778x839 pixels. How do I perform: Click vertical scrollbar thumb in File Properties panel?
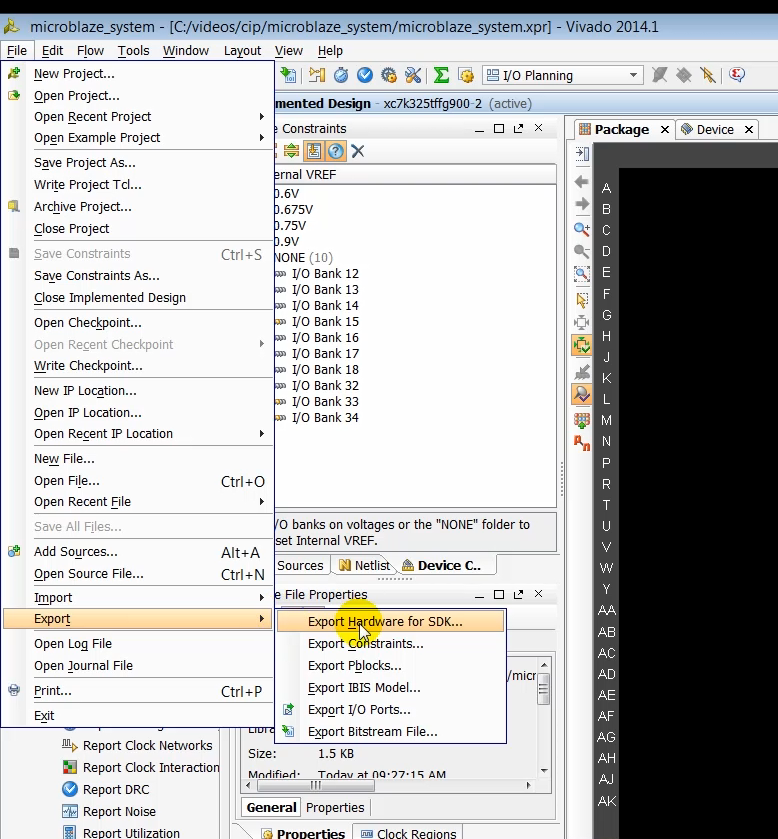[x=544, y=689]
